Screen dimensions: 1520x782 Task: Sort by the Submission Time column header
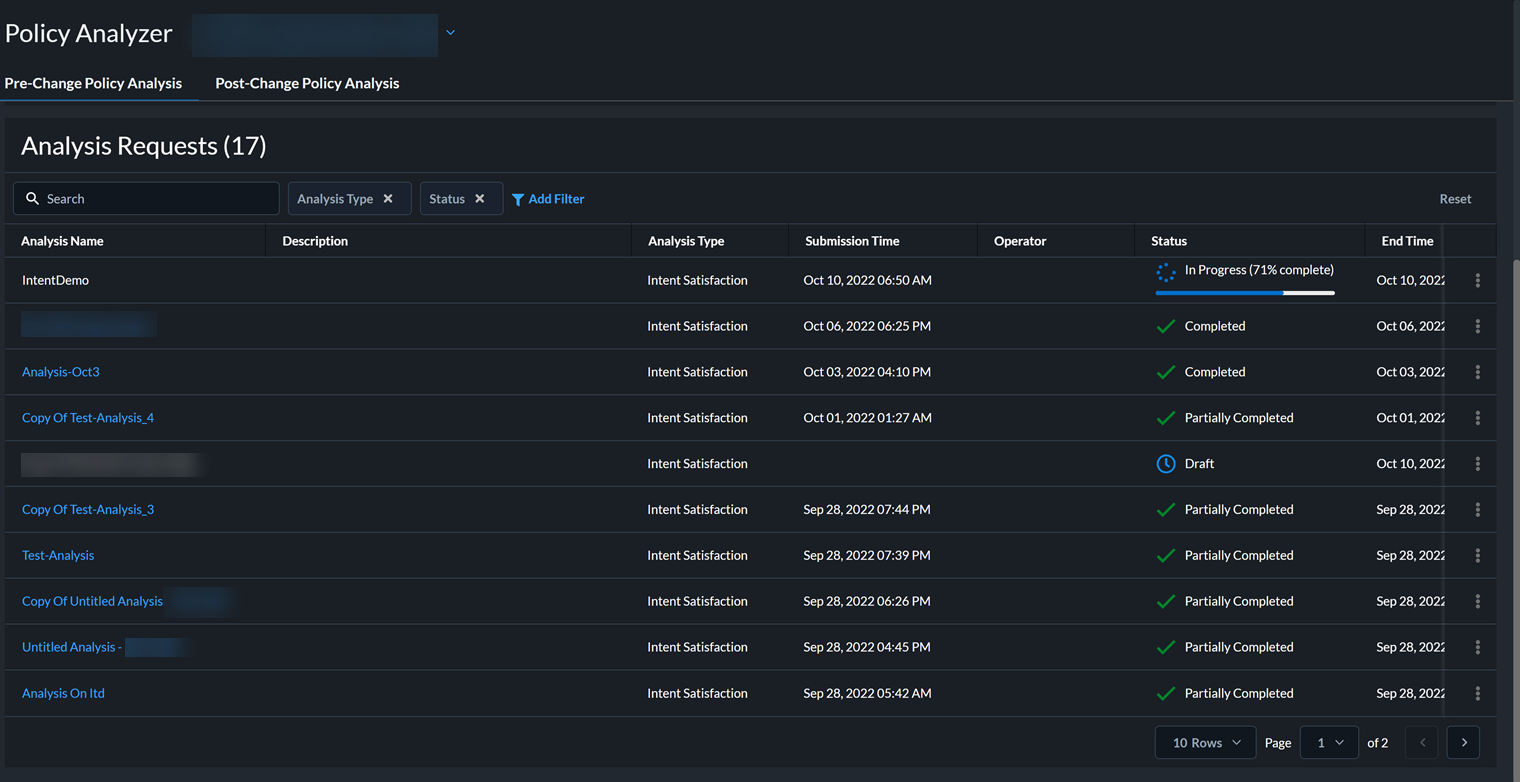pyautogui.click(x=852, y=241)
